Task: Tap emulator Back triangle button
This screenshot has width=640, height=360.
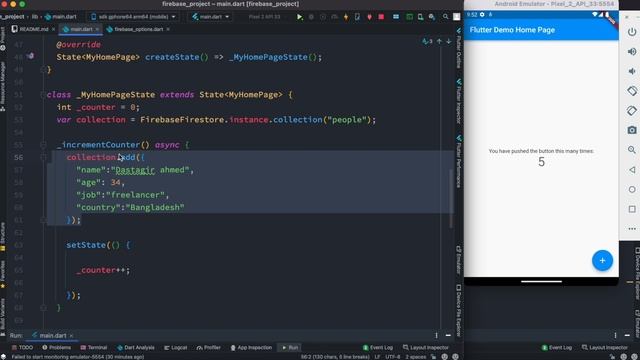Action: point(632,169)
